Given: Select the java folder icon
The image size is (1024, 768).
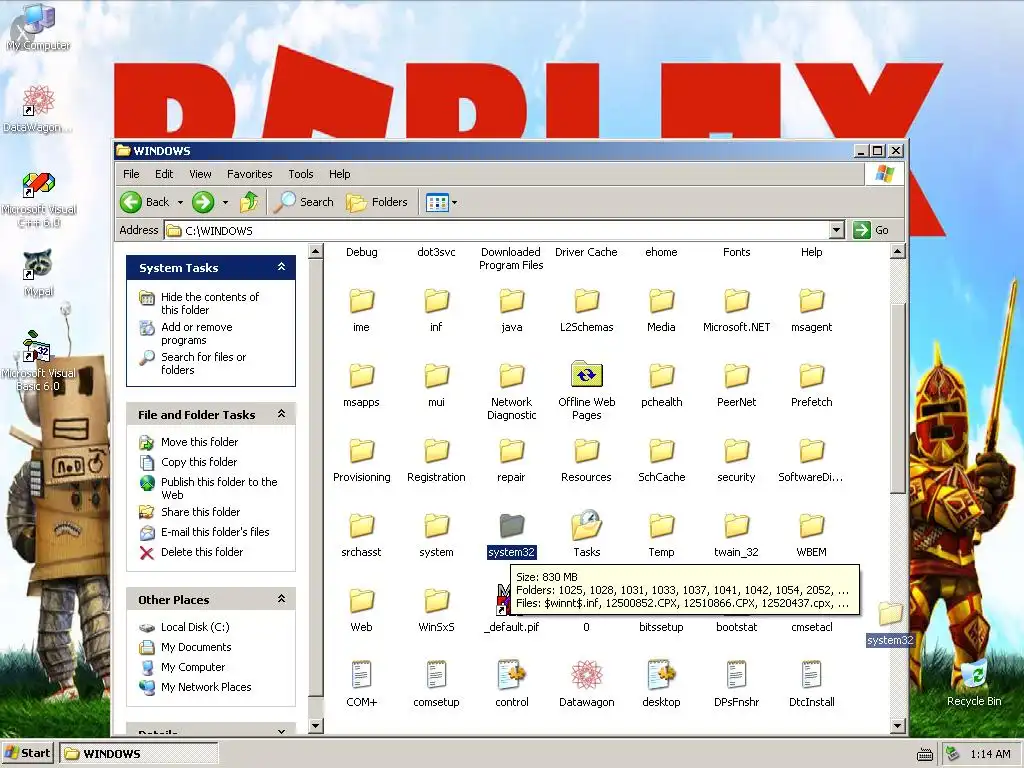Looking at the screenshot, I should [511, 300].
